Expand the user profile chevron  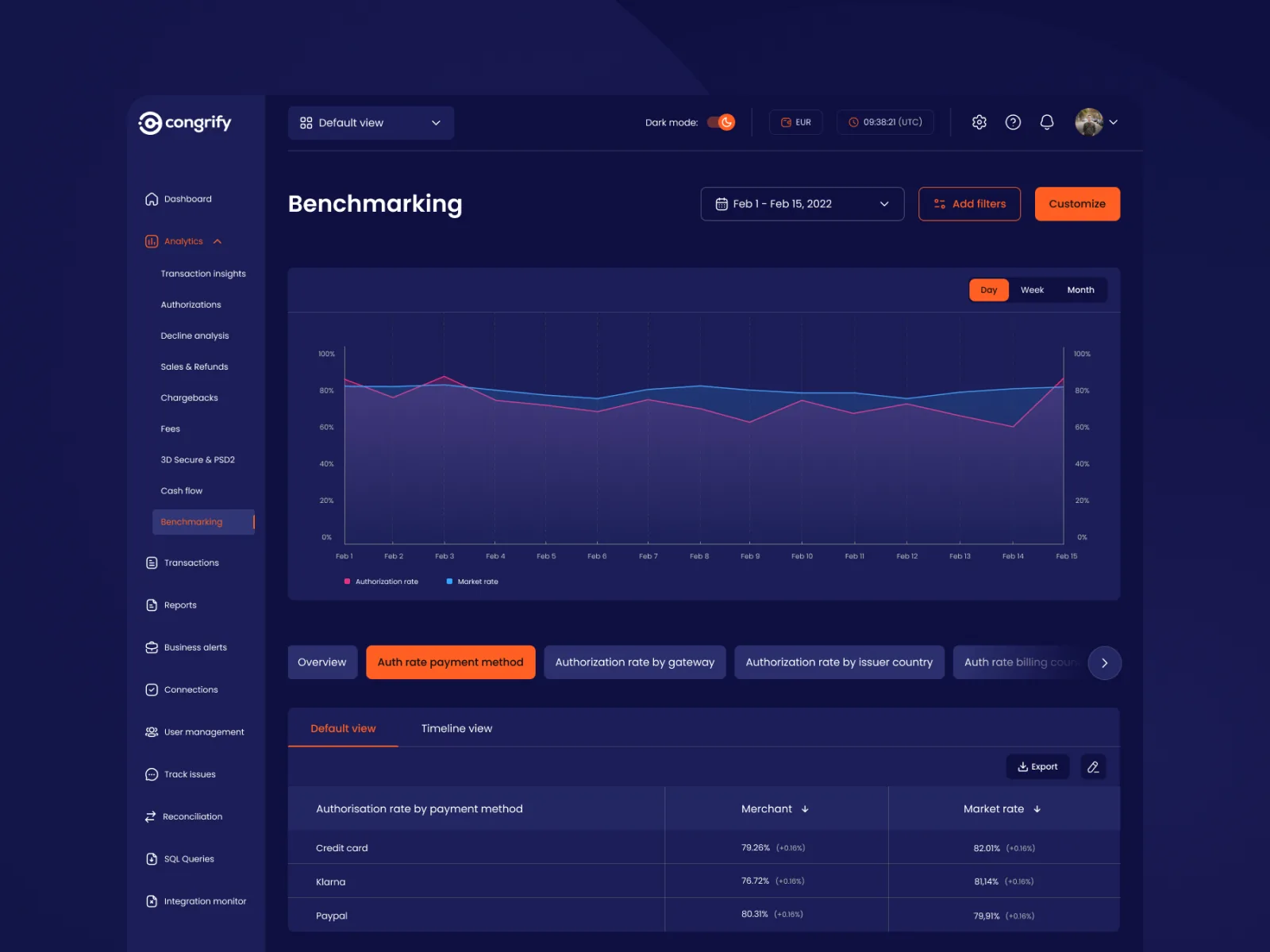pos(1114,122)
